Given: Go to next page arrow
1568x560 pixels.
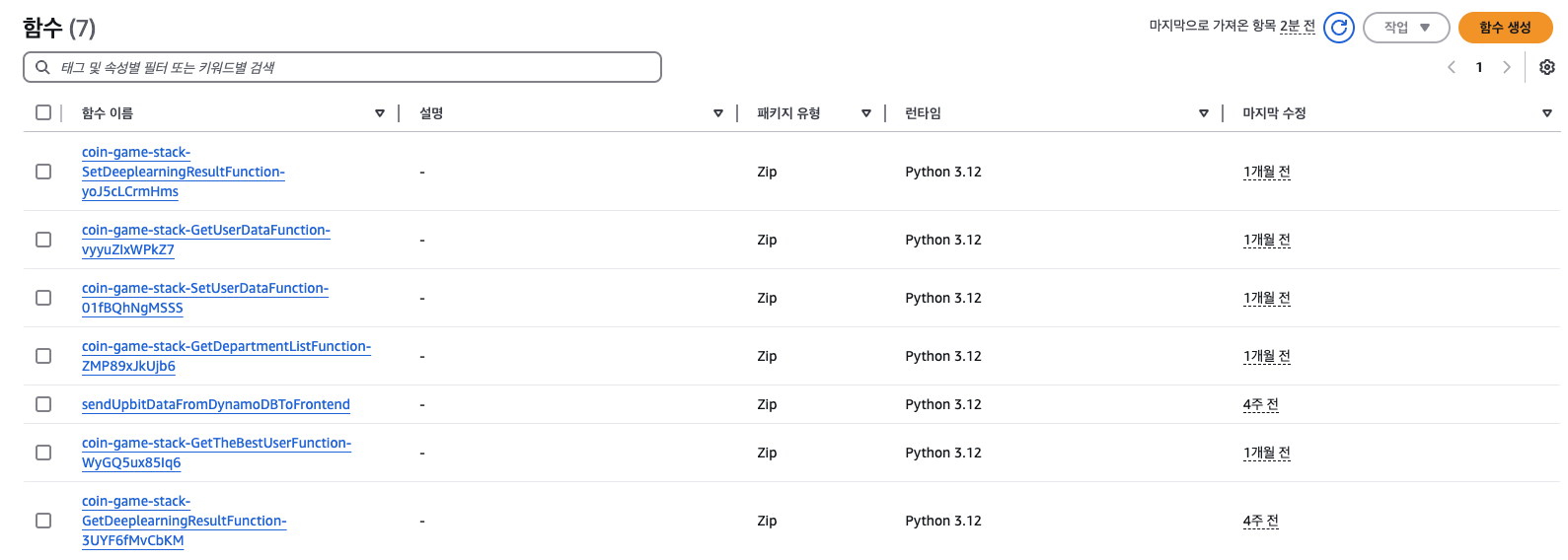Looking at the screenshot, I should click(1506, 67).
